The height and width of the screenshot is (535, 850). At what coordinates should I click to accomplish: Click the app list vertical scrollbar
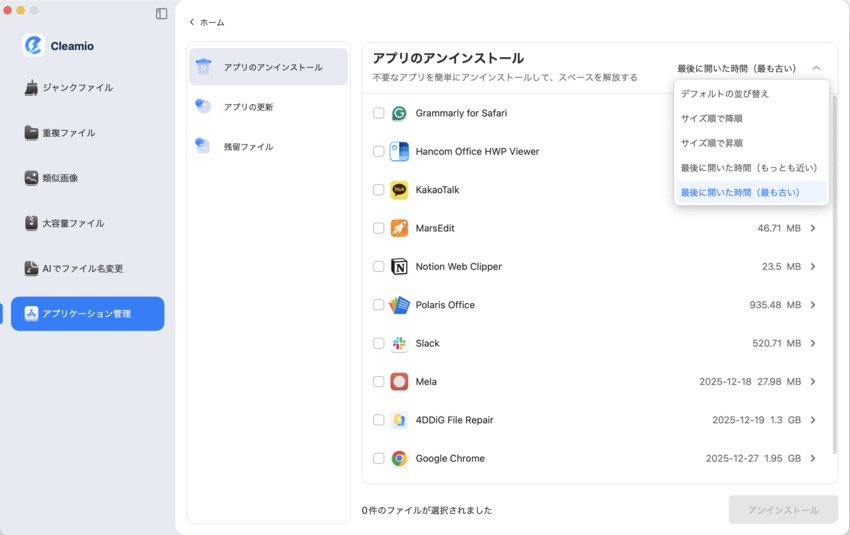[835, 274]
